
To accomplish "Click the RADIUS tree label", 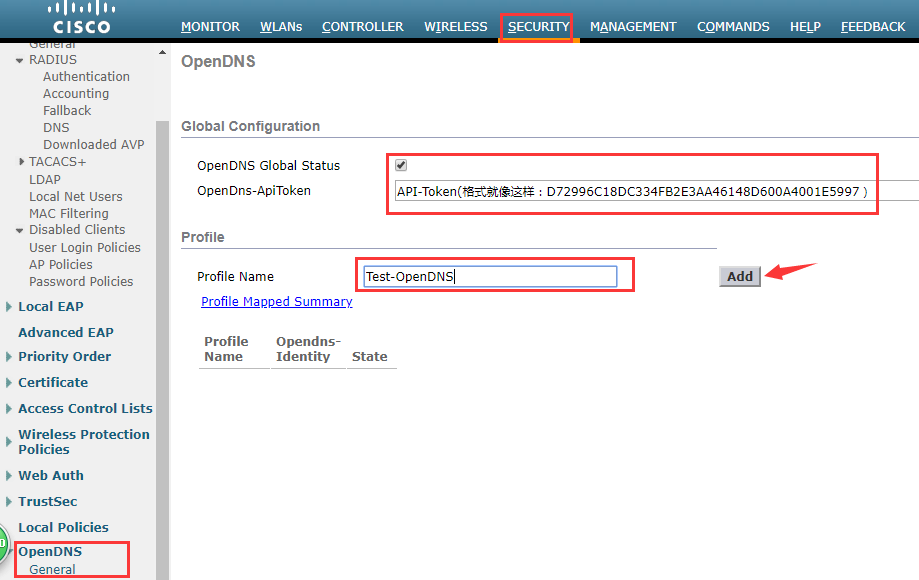I will [x=53, y=60].
